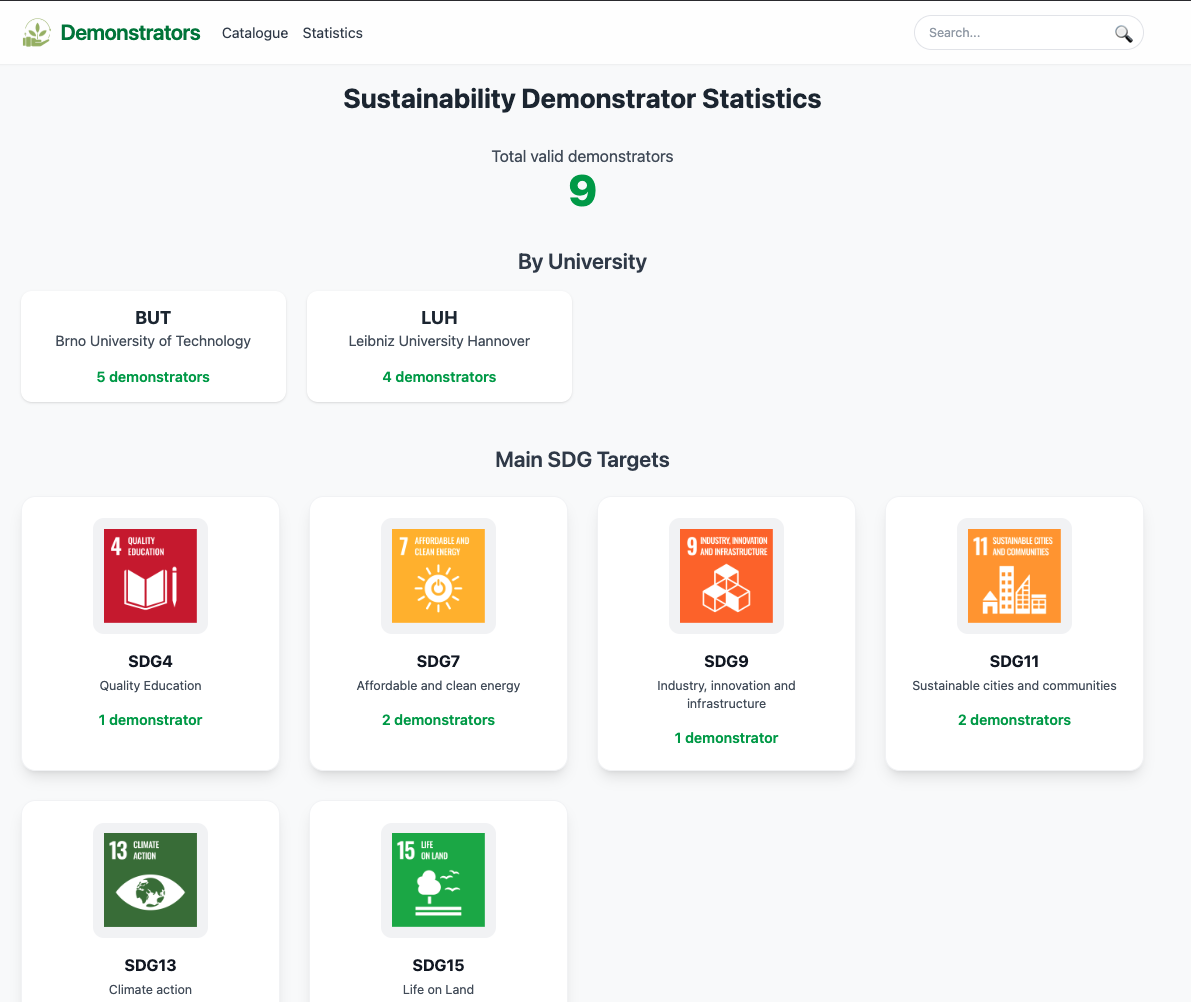This screenshot has width=1191, height=1002.
Task: Click 1 demonstrator under SDG4
Action: click(150, 720)
